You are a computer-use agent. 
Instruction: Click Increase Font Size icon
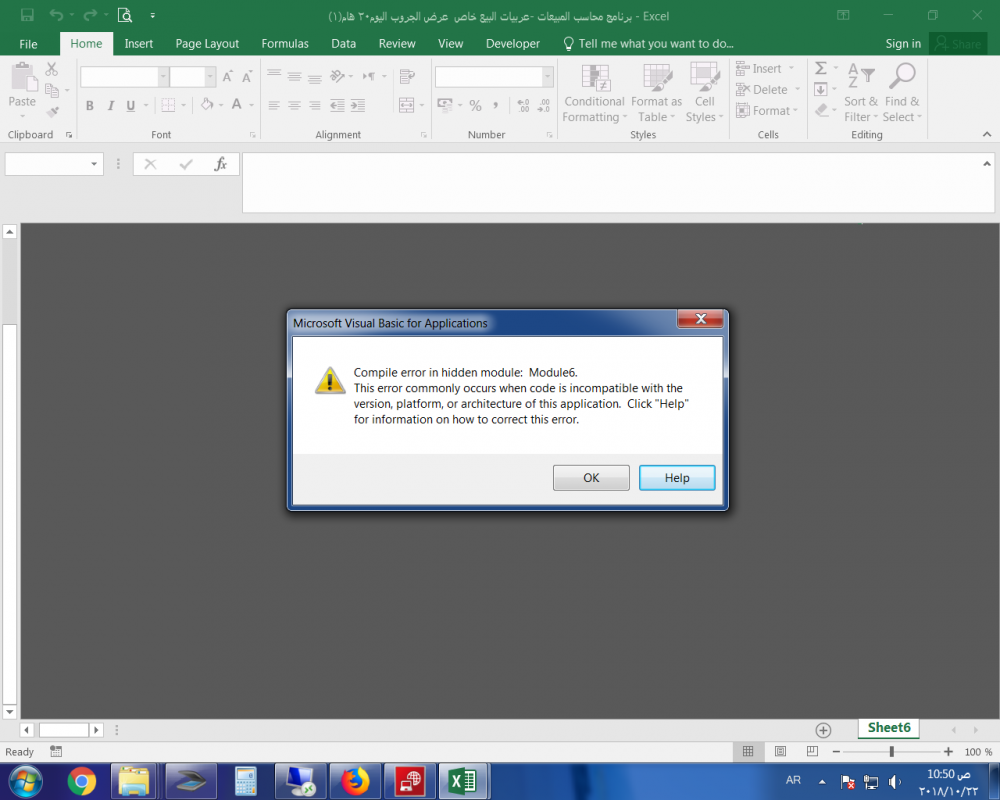[x=228, y=77]
